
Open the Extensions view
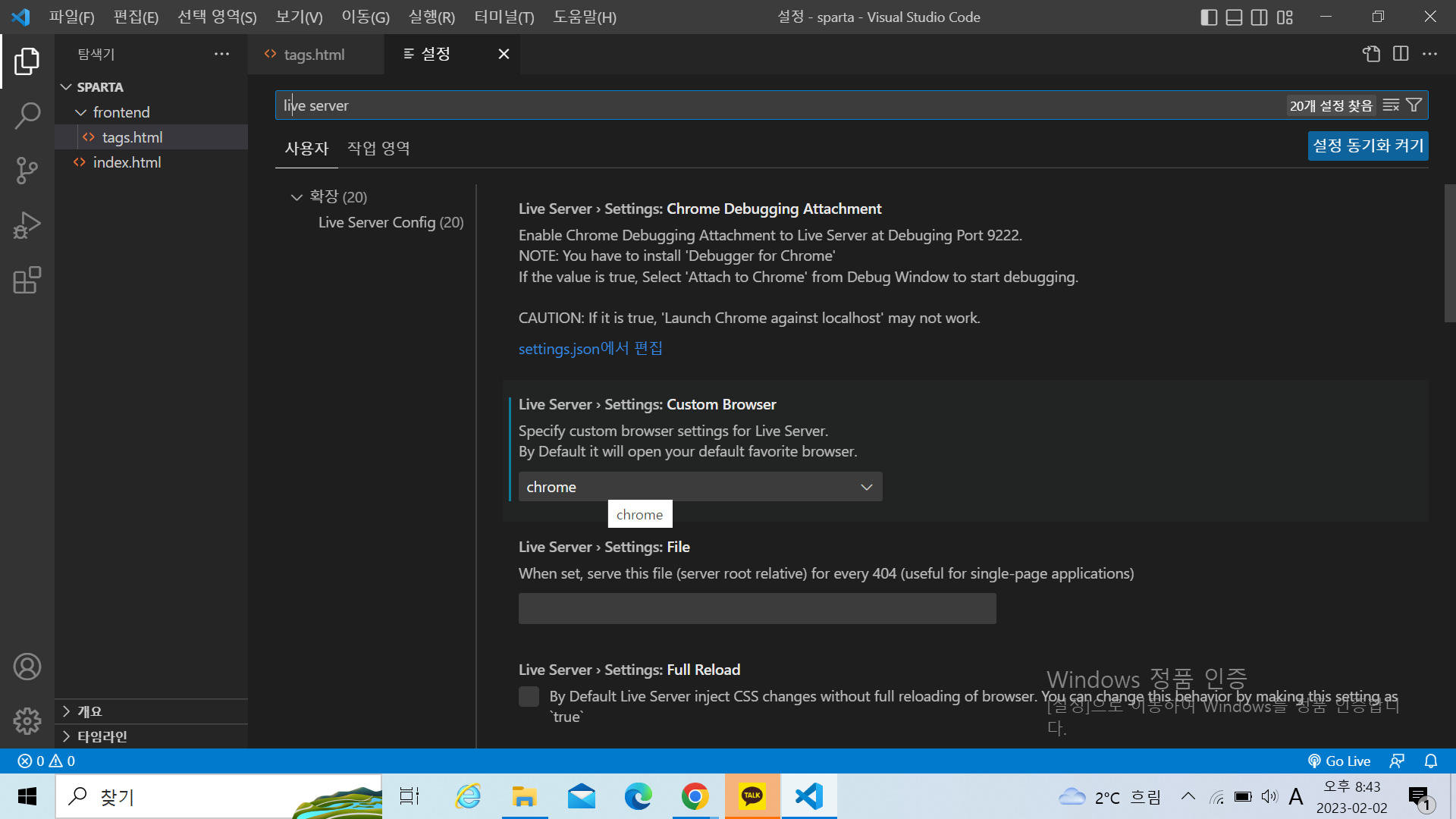coord(27,280)
